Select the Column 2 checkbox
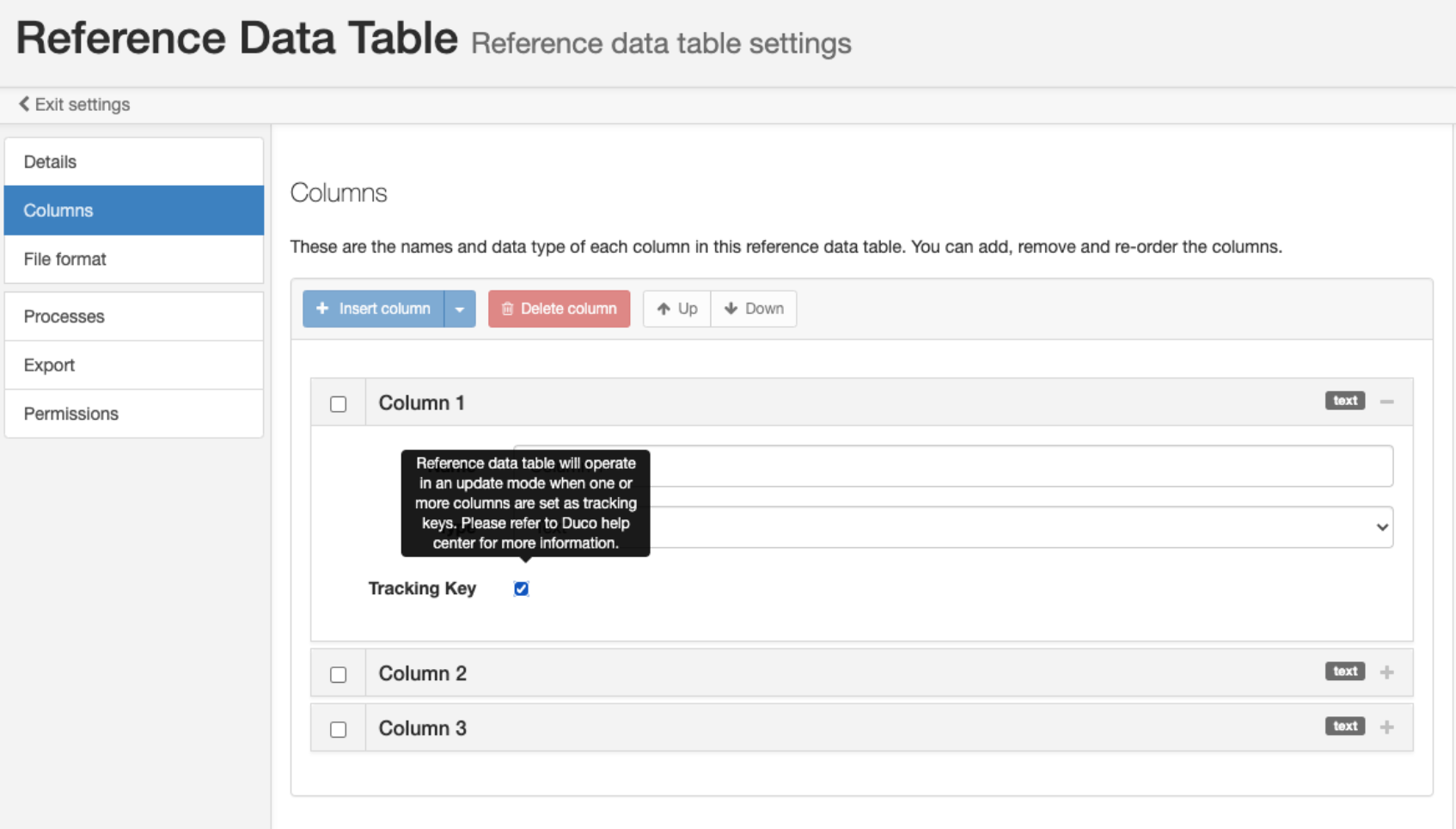Screen dimensions: 1456x829 click(339, 674)
